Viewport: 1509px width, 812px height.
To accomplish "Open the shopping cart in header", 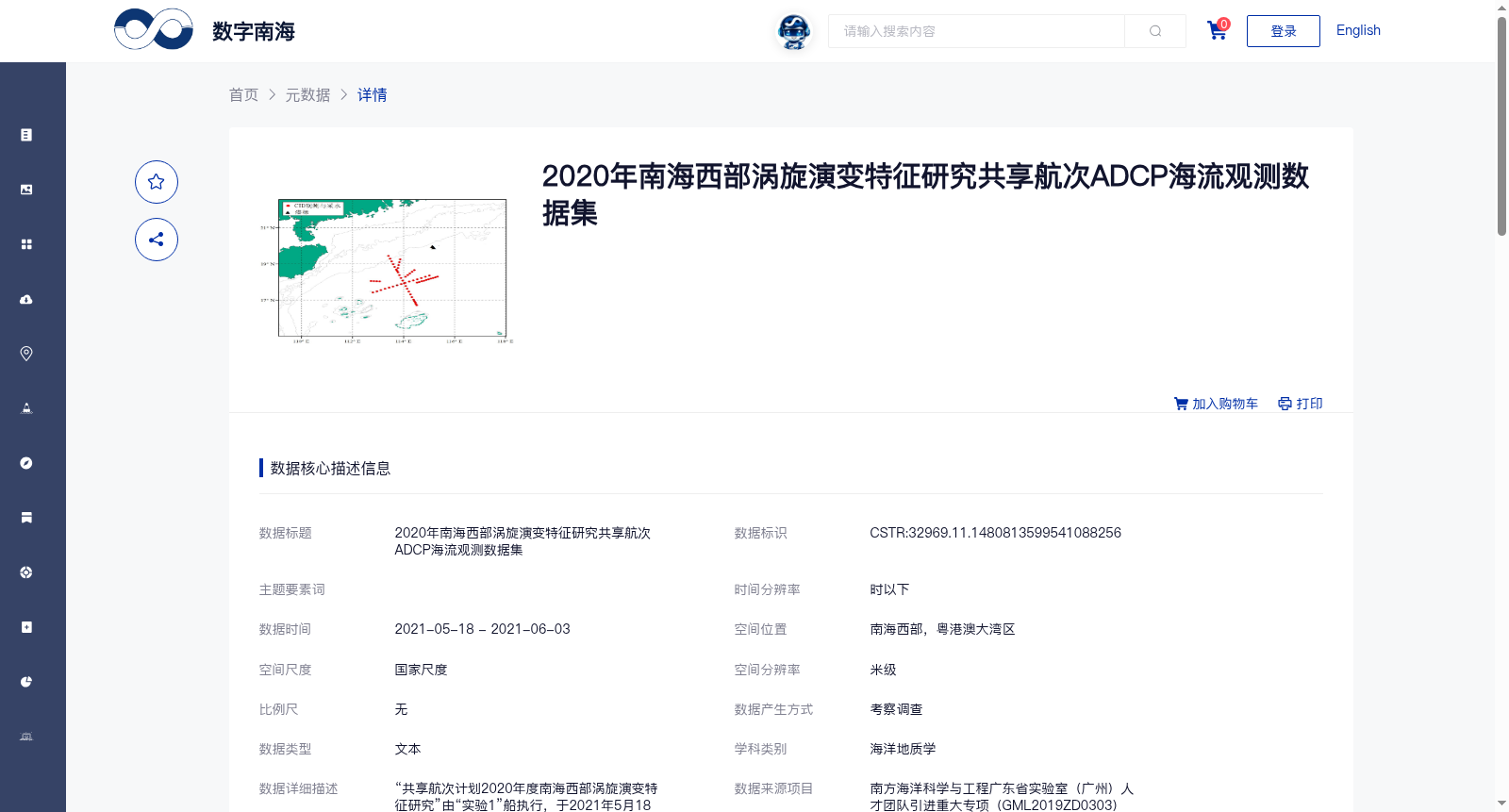I will (x=1218, y=30).
